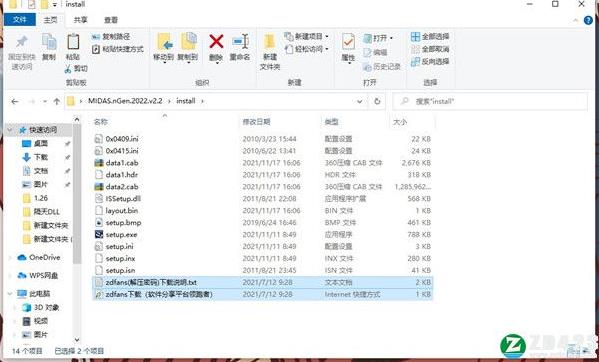The image size is (599, 362).
Task: Click the red Delete icon in ribbon
Action: pos(216,41)
